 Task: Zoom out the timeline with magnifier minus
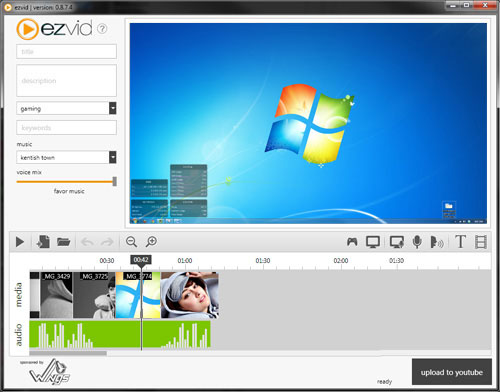[x=131, y=242]
